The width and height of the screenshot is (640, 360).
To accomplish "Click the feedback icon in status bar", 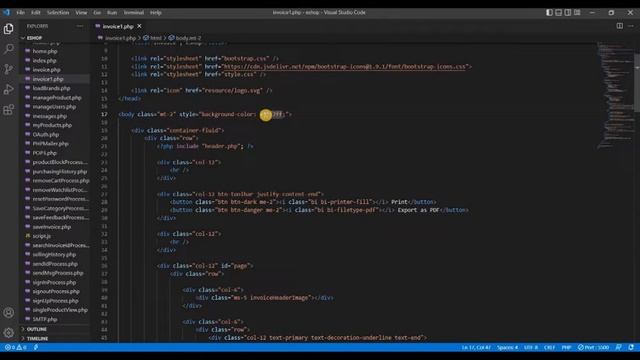I will (619, 347).
